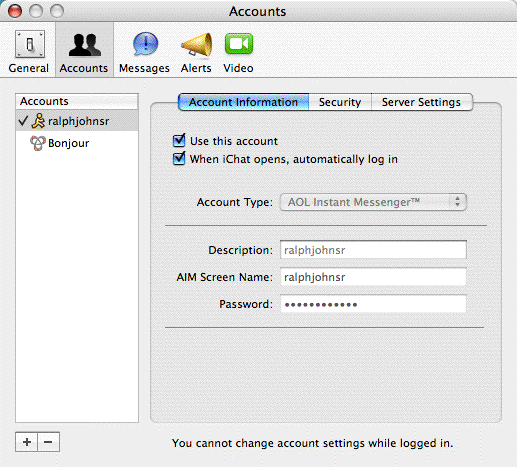Viewport: 517px width, 467px height.
Task: Uncheck Use this account
Action: tap(179, 140)
